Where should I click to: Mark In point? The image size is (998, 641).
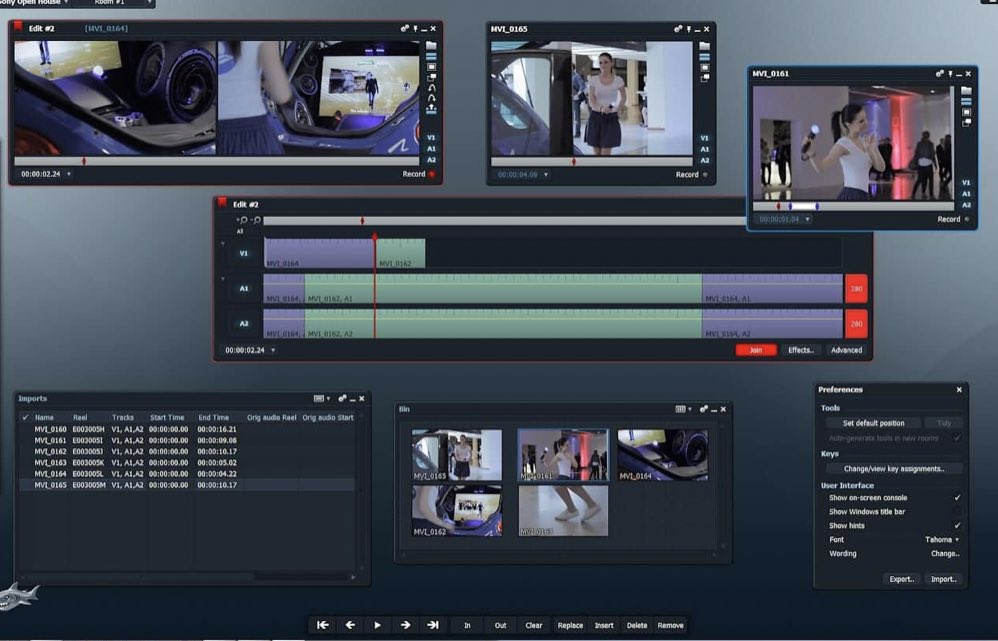467,626
